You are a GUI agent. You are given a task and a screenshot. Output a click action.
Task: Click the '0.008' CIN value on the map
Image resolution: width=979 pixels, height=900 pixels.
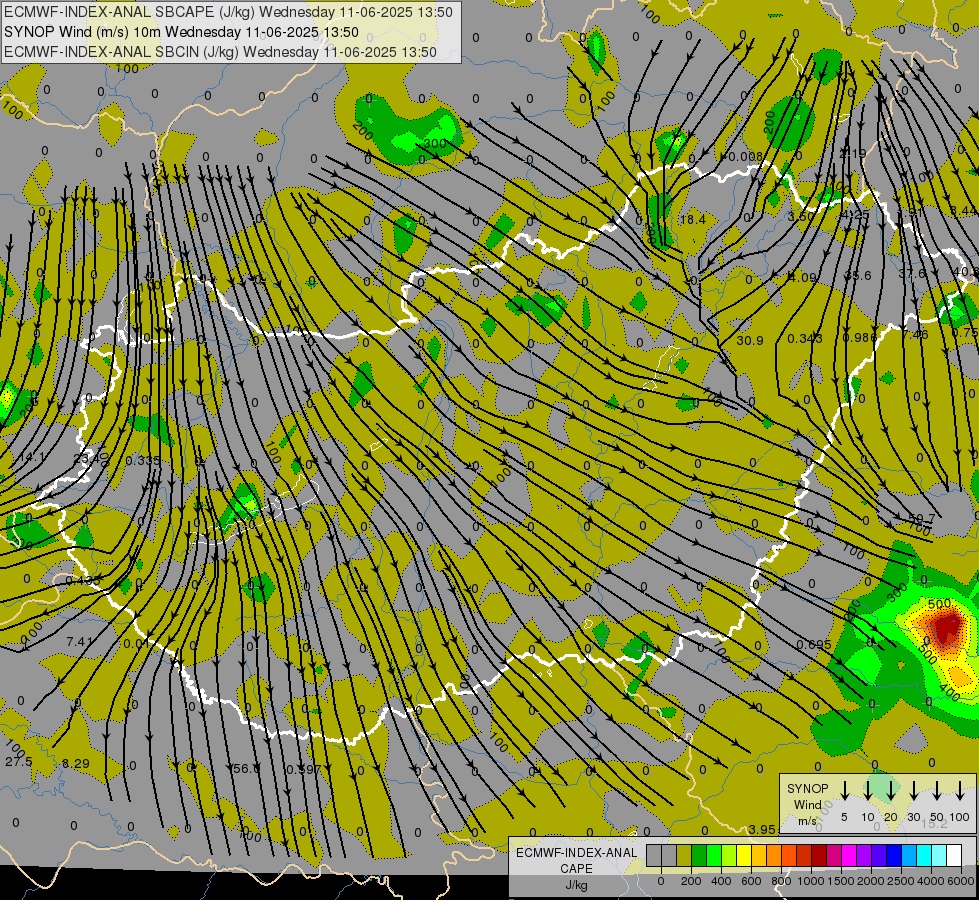click(745, 156)
